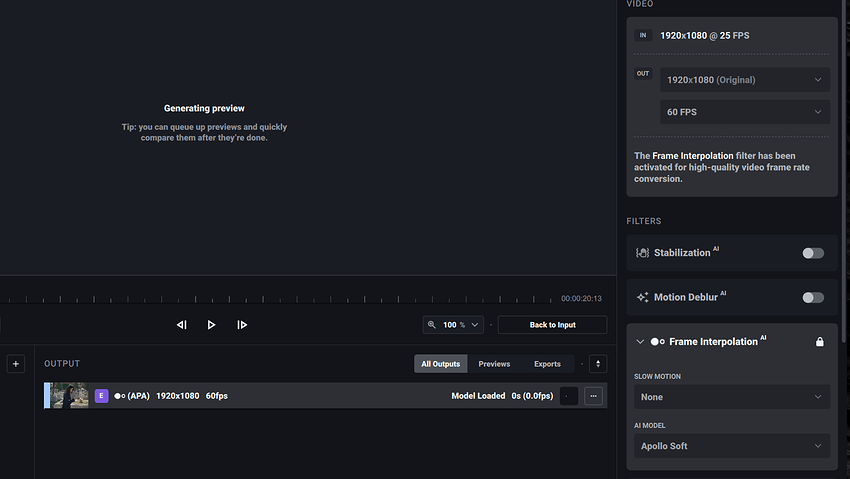Click the sort arrows icon beside Exports

point(598,364)
